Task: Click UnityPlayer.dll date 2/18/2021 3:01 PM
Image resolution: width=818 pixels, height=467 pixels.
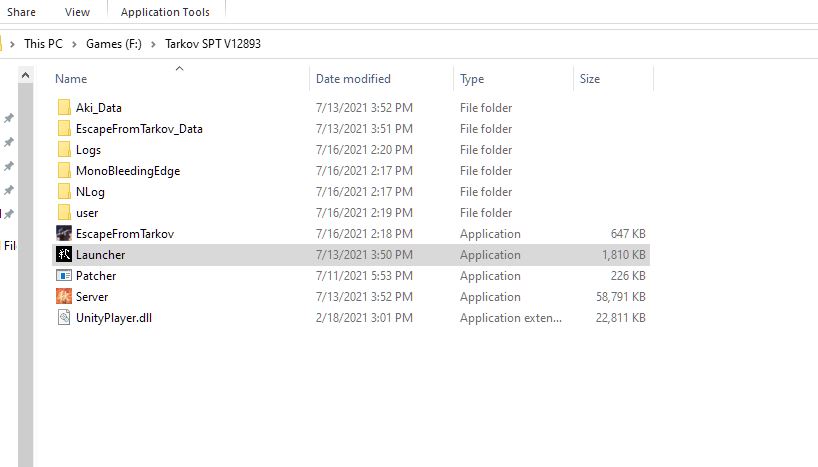Action: tap(364, 317)
